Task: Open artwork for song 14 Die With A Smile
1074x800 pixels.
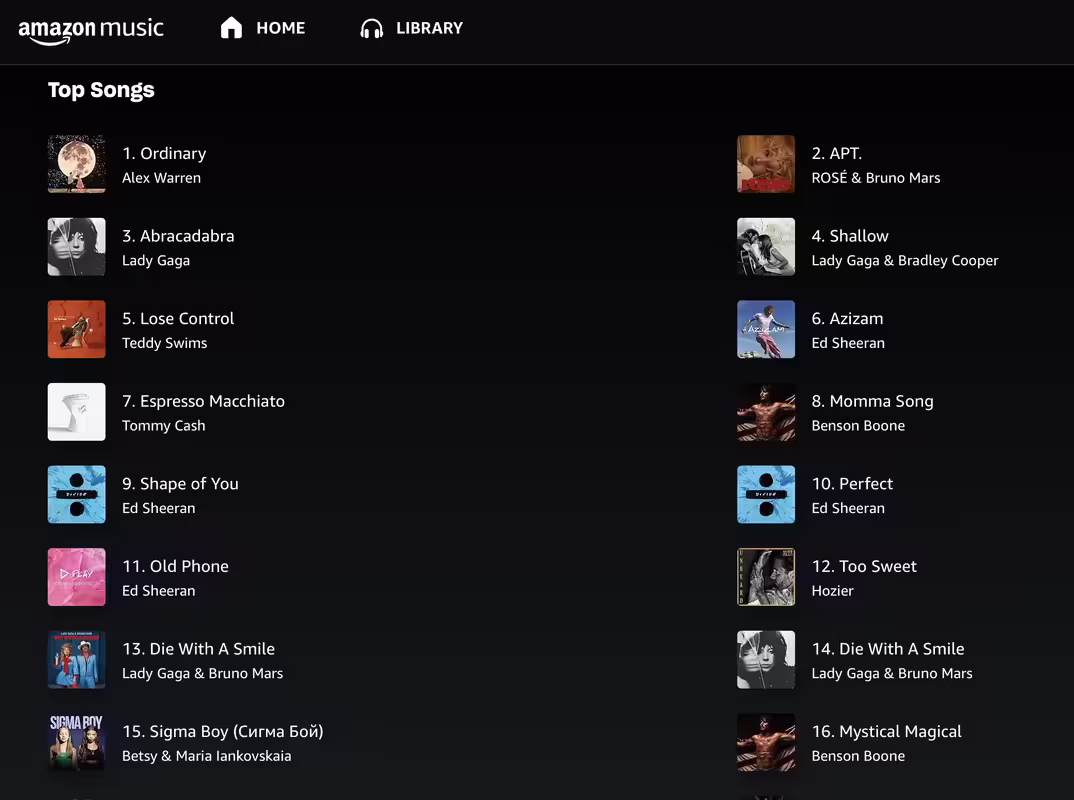Action: click(x=766, y=660)
